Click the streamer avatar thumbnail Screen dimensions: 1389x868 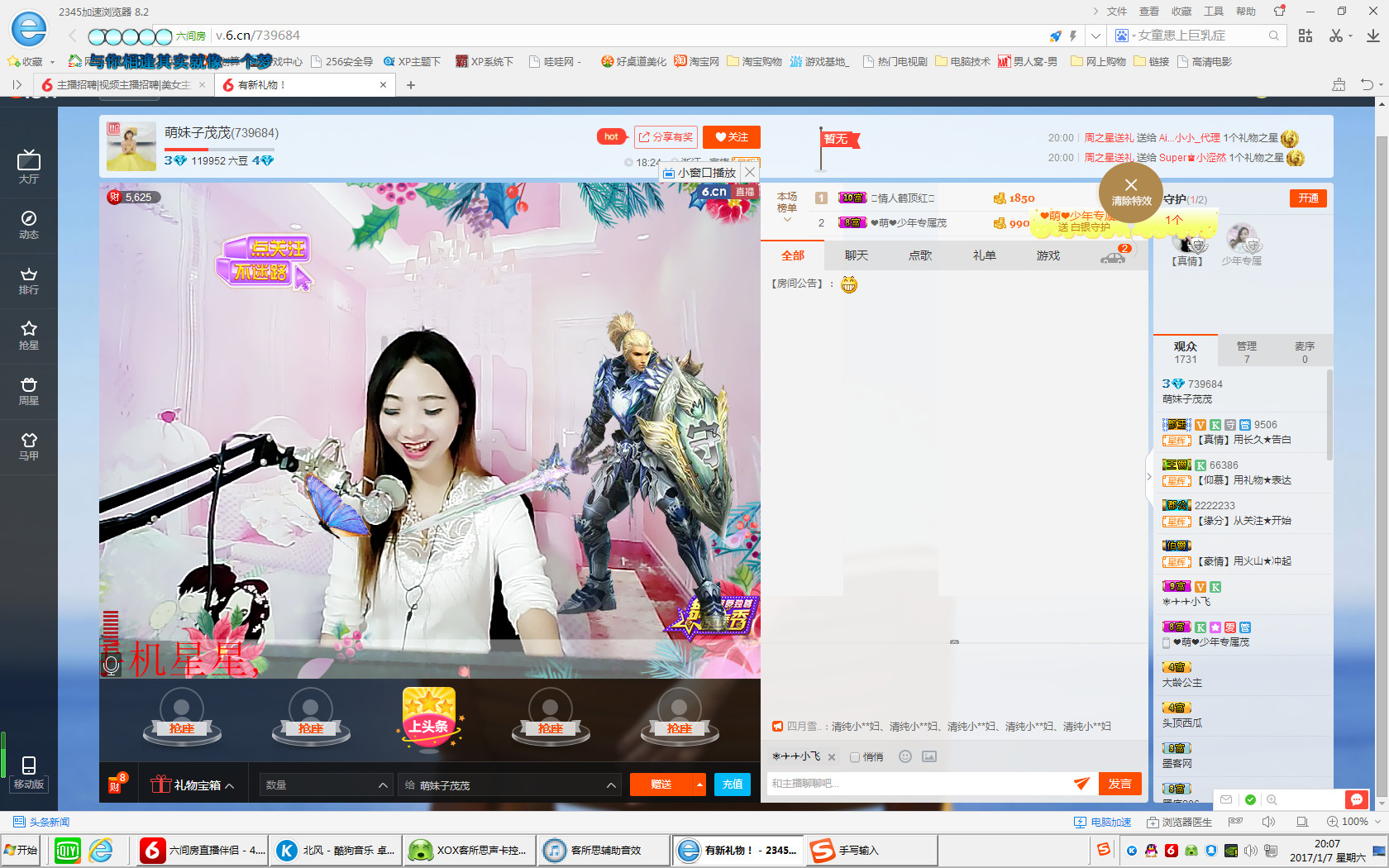(131, 146)
